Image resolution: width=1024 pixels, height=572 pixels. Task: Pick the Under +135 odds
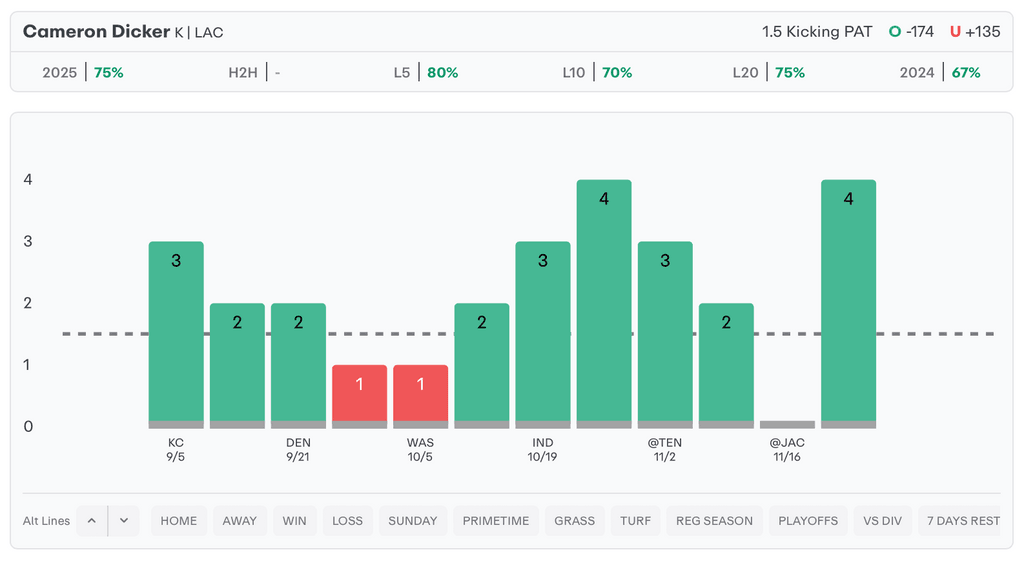coord(975,32)
